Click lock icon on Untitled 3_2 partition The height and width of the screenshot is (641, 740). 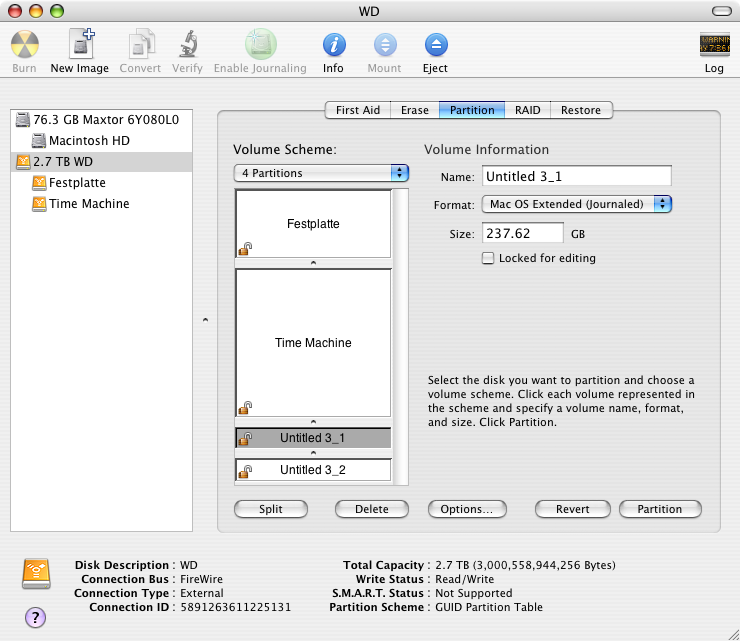tap(245, 470)
